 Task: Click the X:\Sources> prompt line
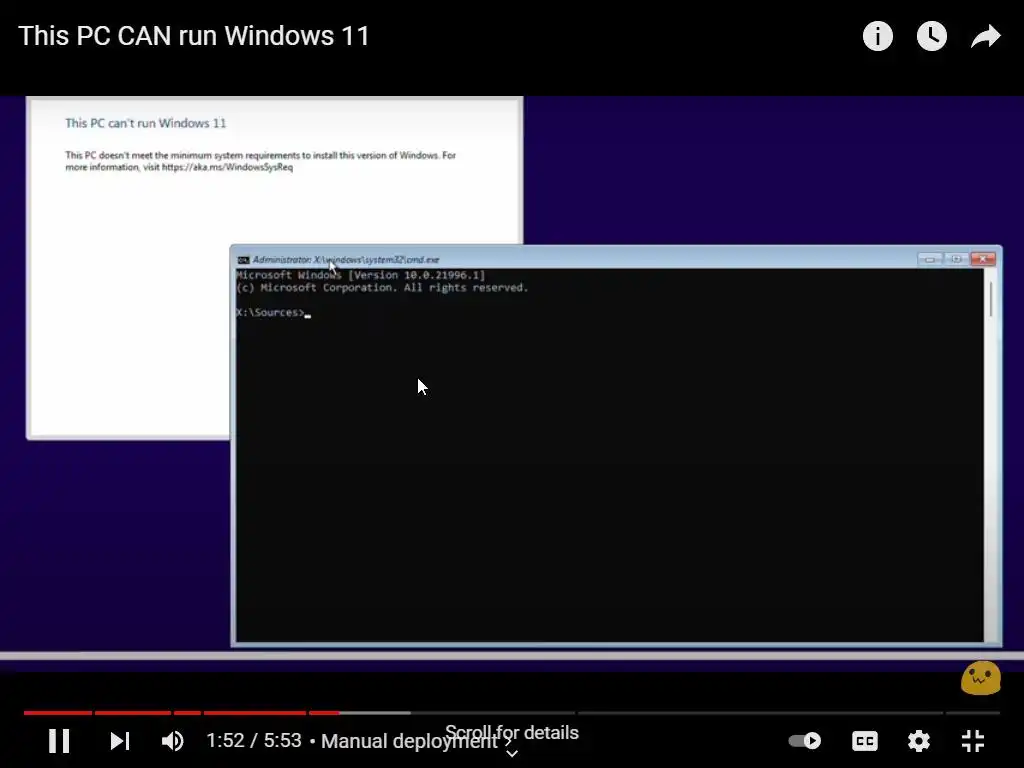274,313
